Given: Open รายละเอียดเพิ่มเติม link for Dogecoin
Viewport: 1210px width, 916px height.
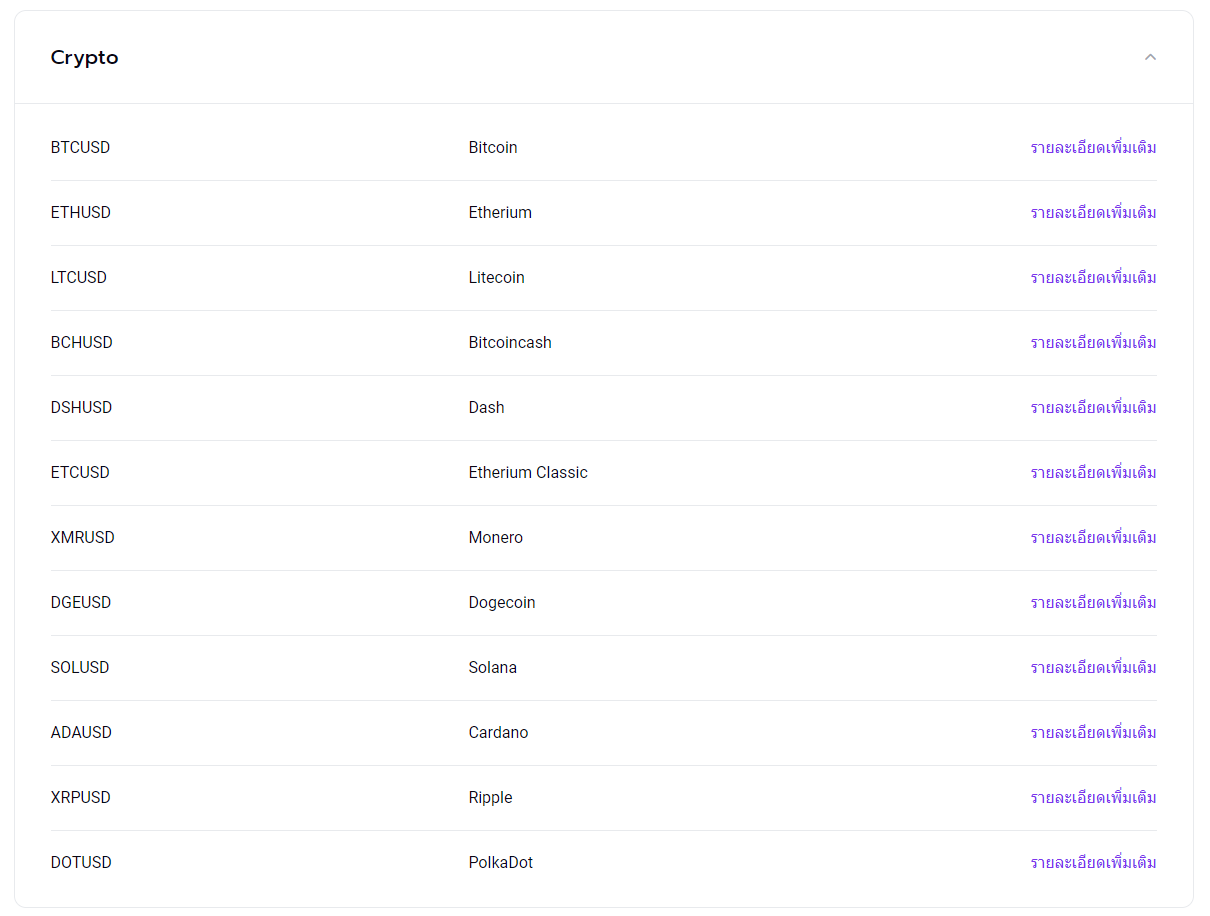Looking at the screenshot, I should (1094, 603).
